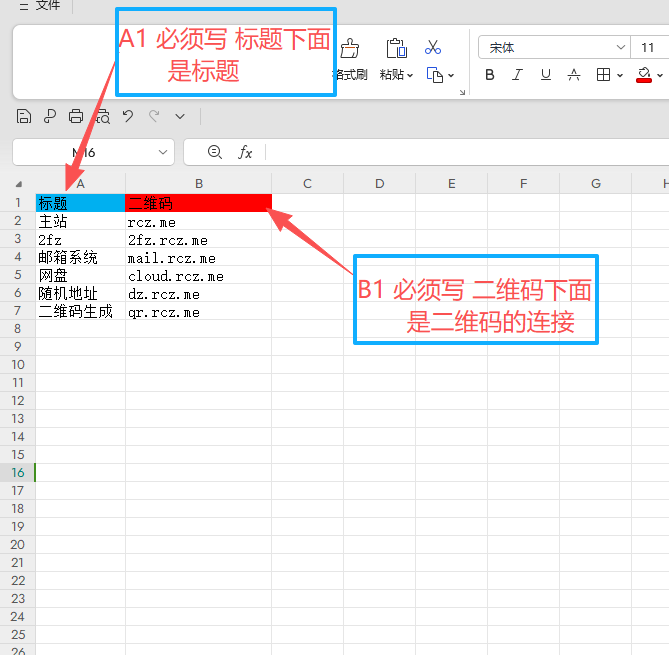Toggle Bold formatting
The width and height of the screenshot is (669, 655).
click(x=490, y=75)
